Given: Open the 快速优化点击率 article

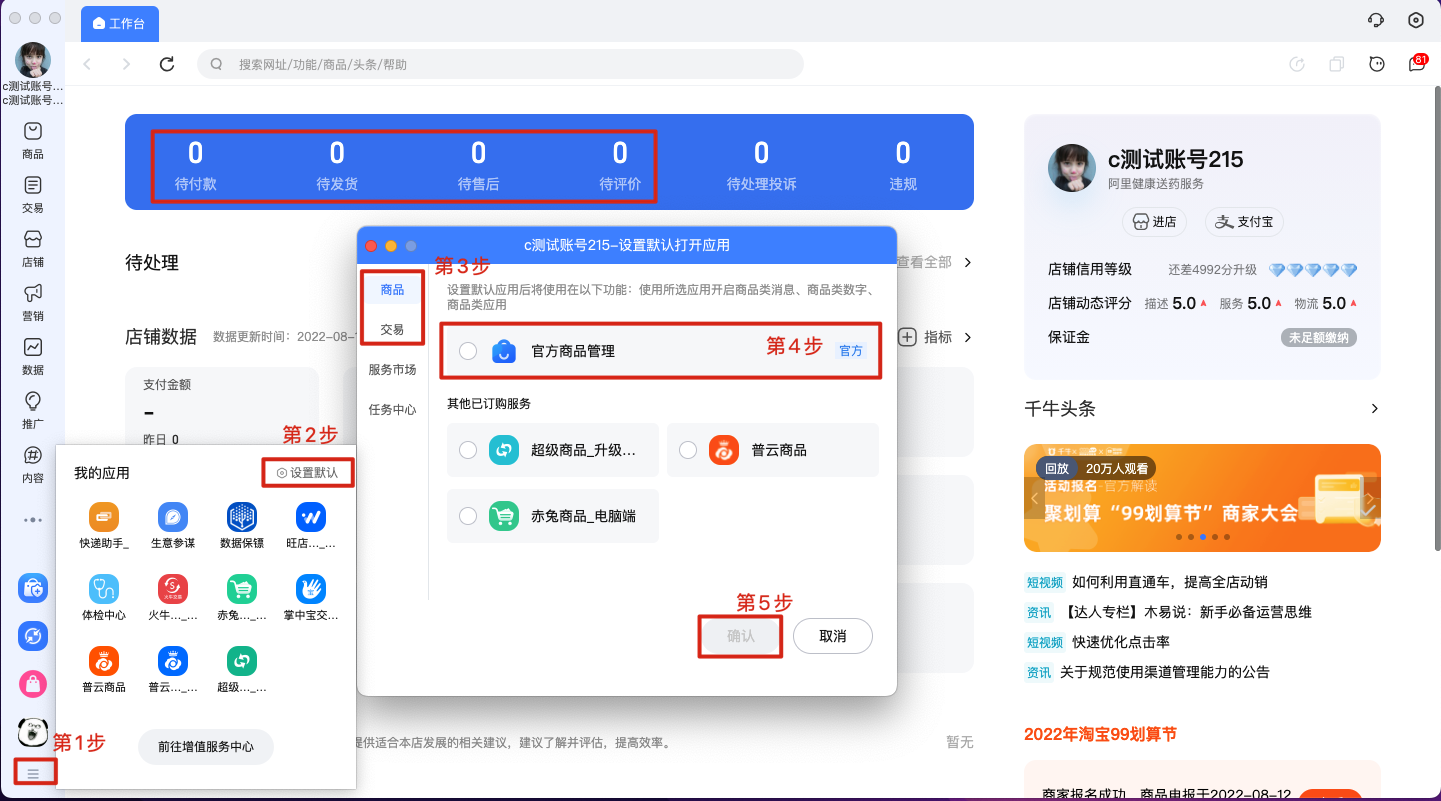Looking at the screenshot, I should [1121, 642].
